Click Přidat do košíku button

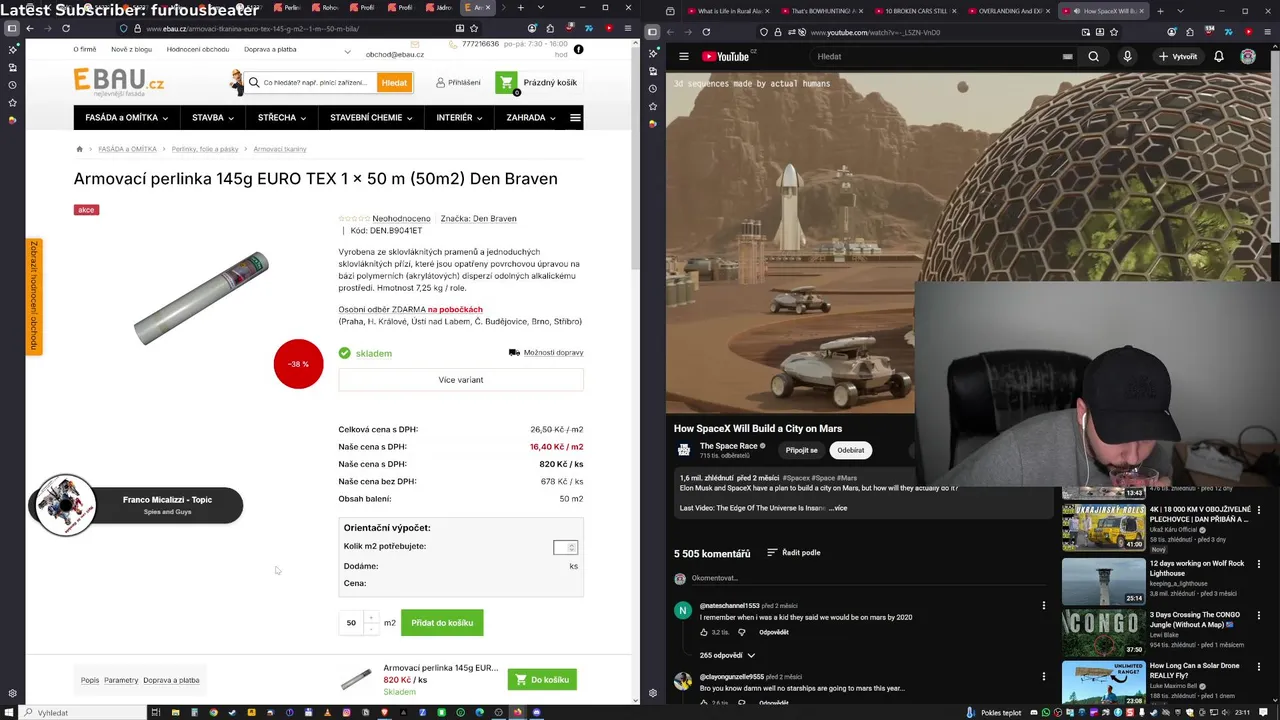pos(442,623)
